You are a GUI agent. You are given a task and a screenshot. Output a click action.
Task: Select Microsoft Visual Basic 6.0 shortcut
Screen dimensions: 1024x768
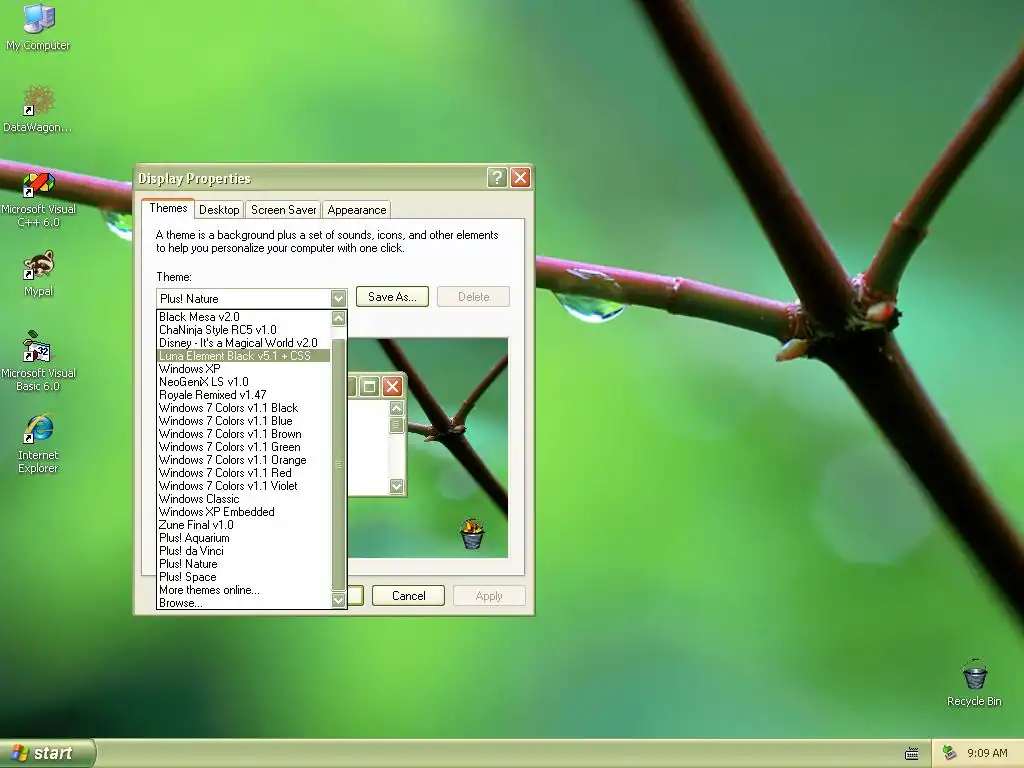pyautogui.click(x=38, y=361)
